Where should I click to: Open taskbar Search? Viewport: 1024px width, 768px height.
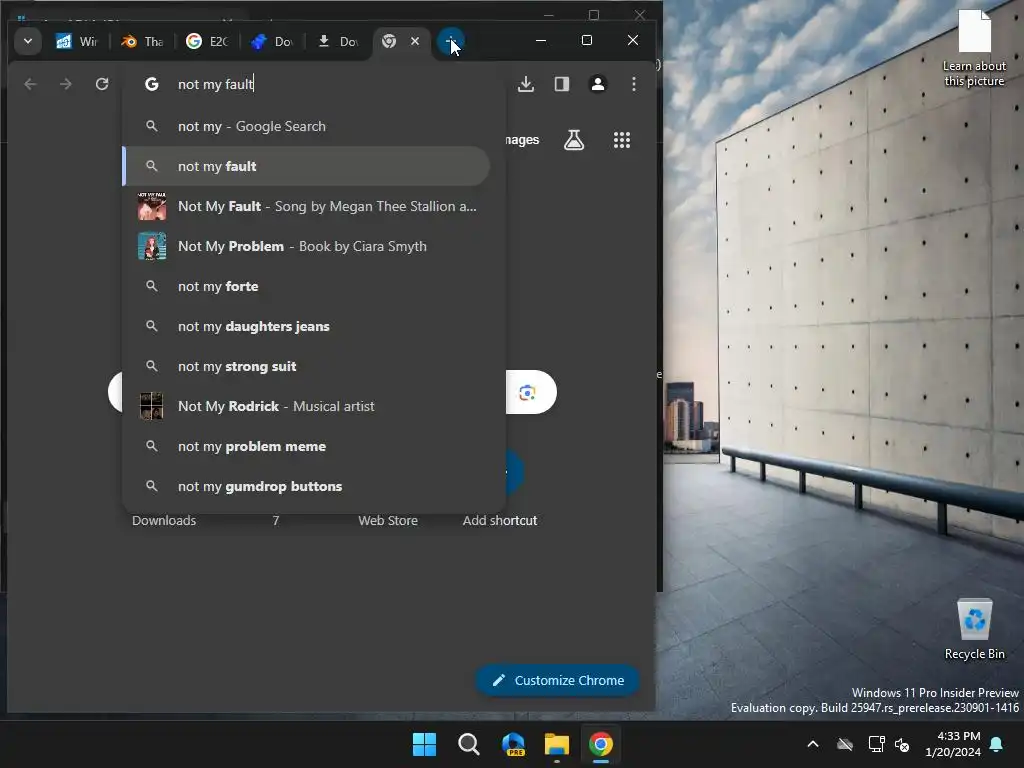[468, 744]
